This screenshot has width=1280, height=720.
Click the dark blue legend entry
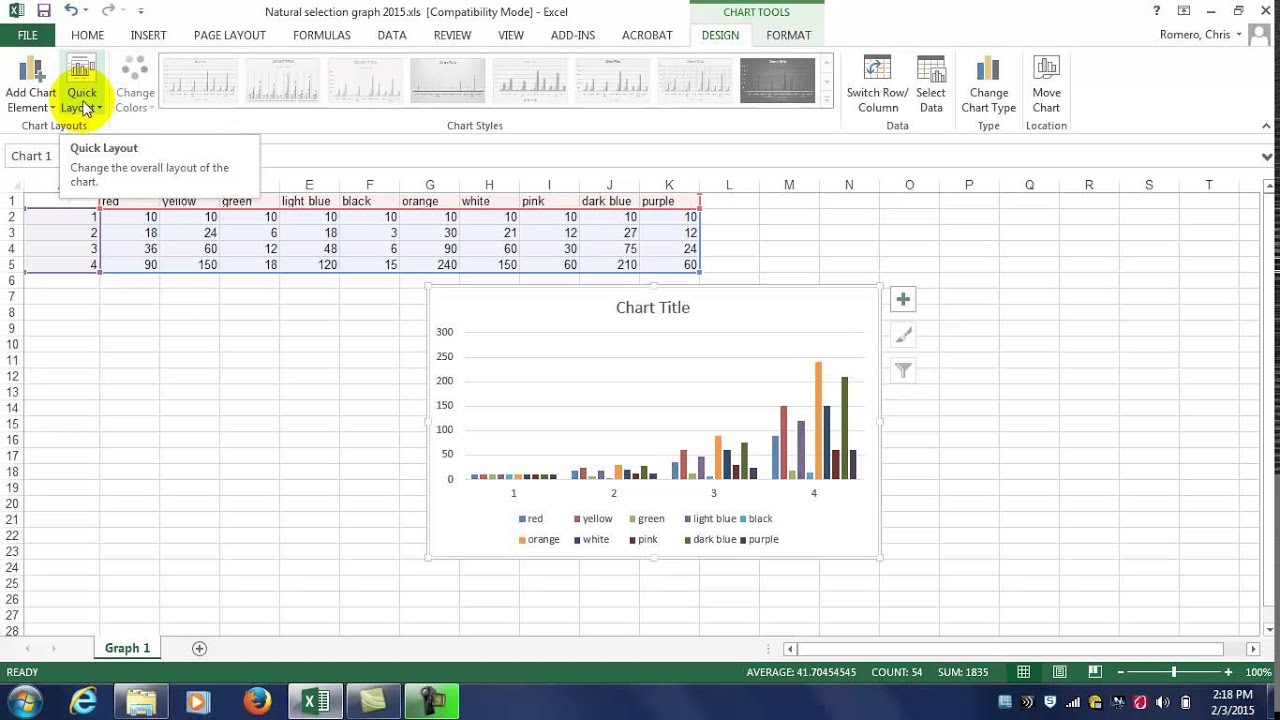point(709,539)
